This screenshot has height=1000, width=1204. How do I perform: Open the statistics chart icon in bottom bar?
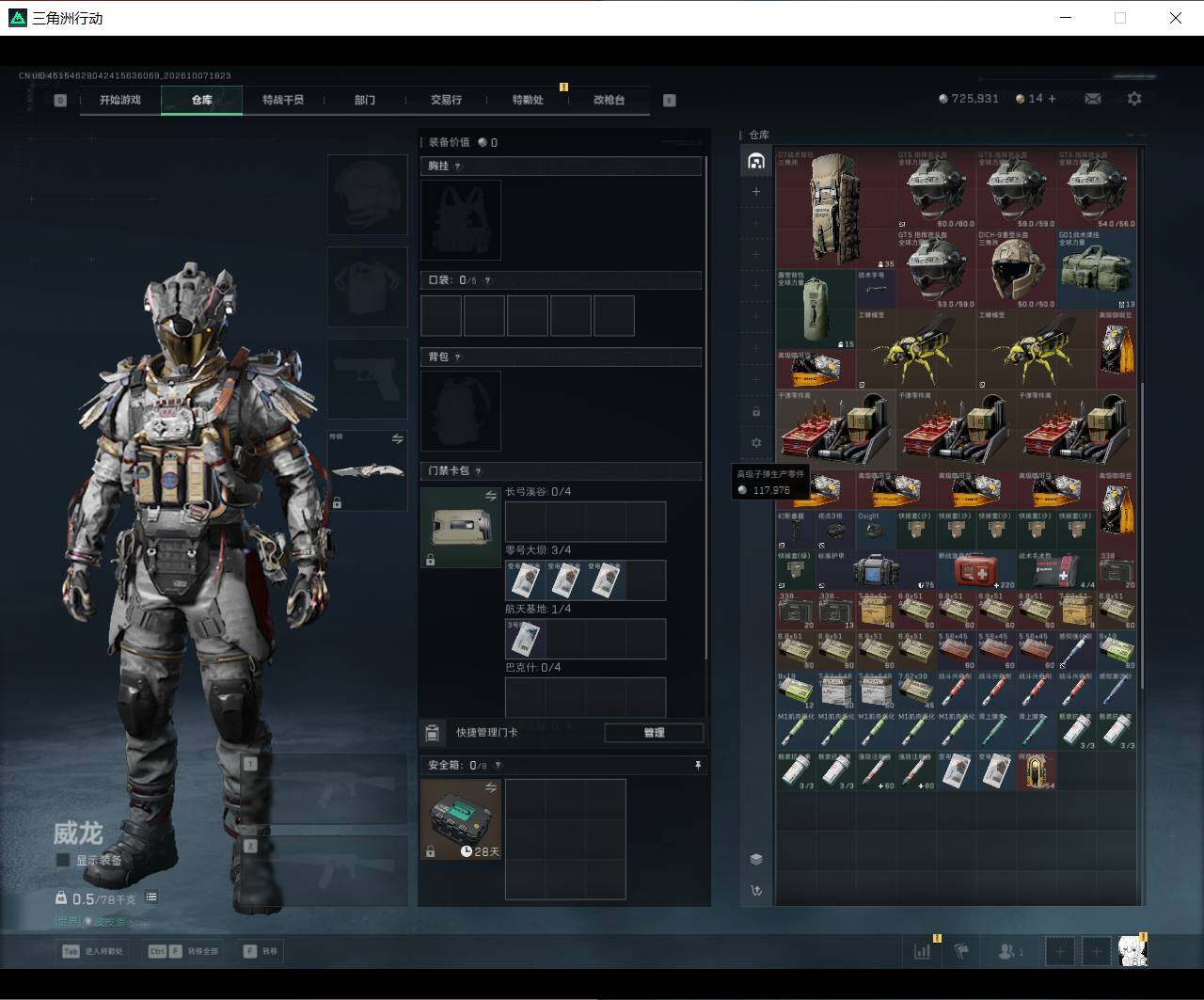pyautogui.click(x=923, y=951)
